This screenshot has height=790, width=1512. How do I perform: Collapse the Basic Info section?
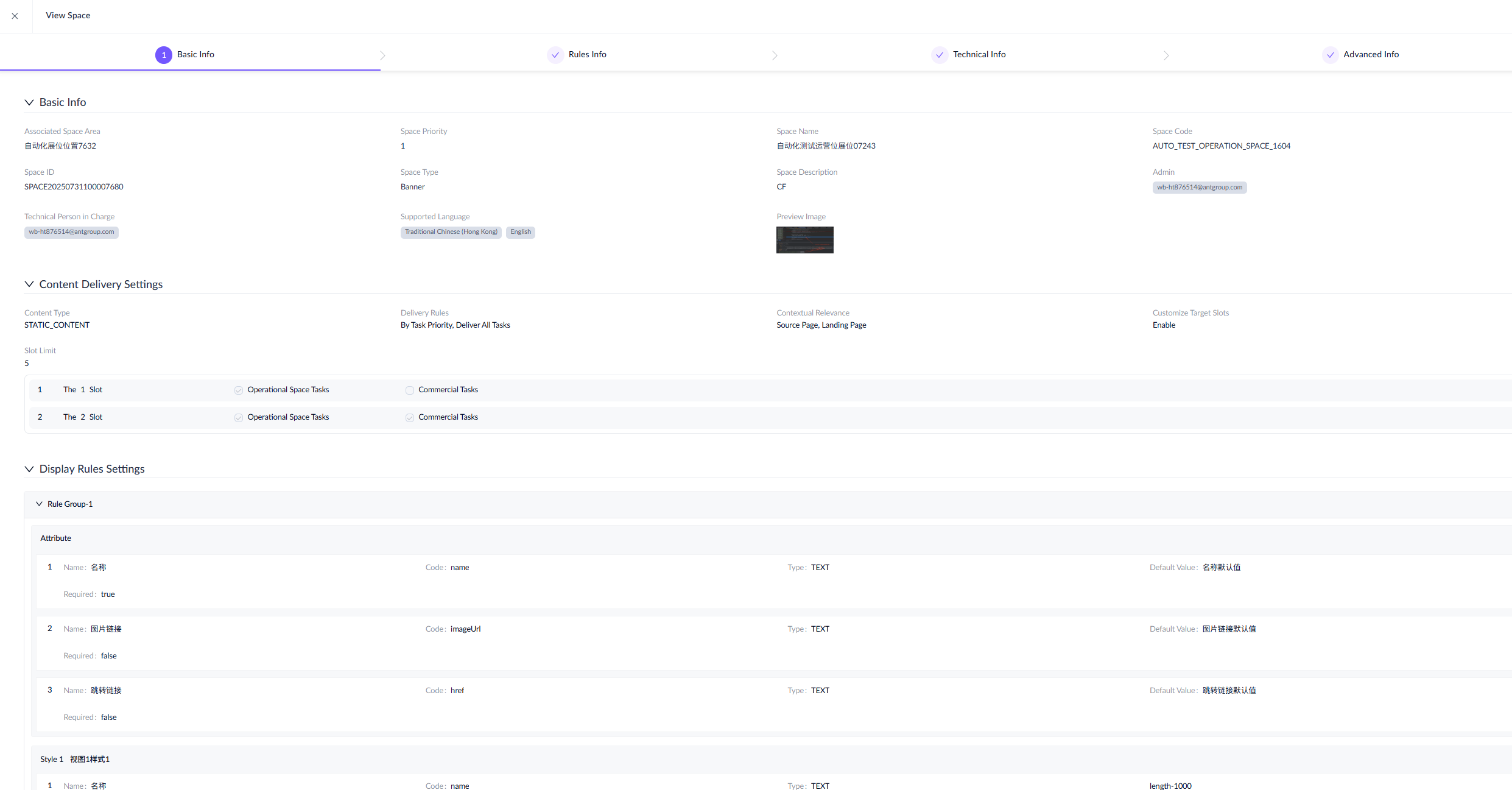29,102
